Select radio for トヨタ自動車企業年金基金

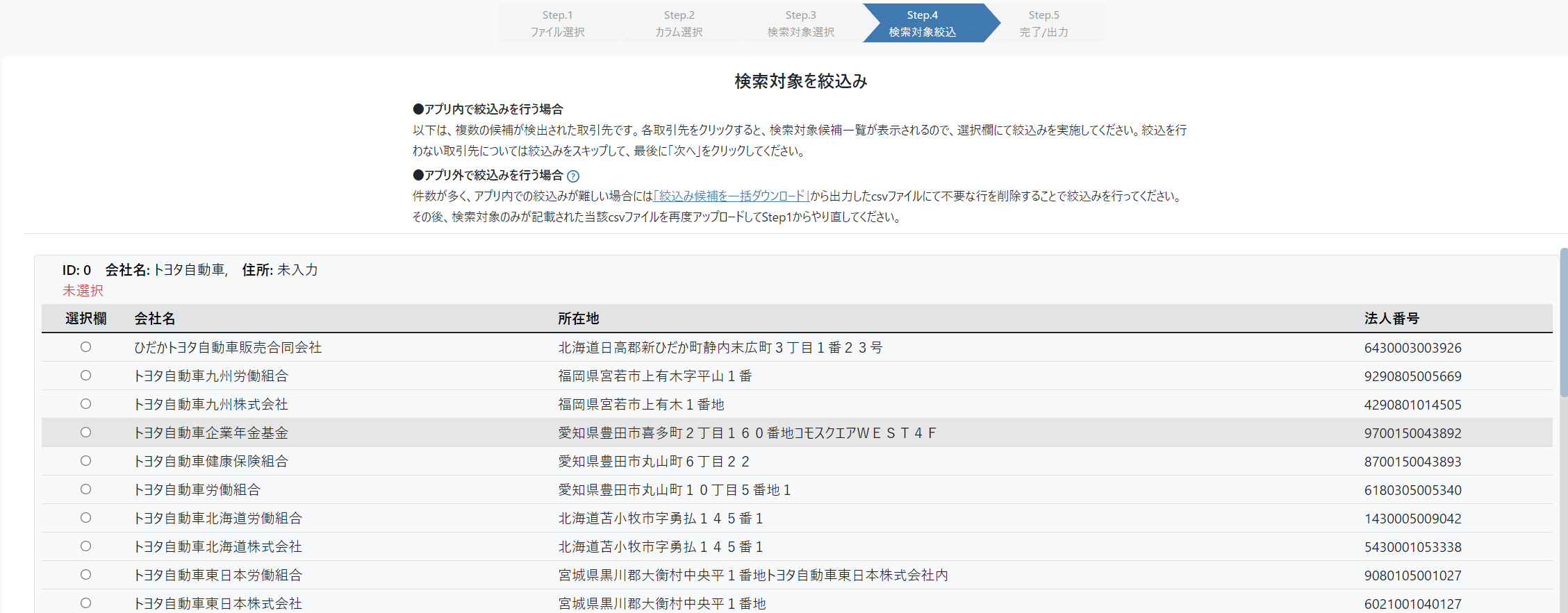[85, 433]
